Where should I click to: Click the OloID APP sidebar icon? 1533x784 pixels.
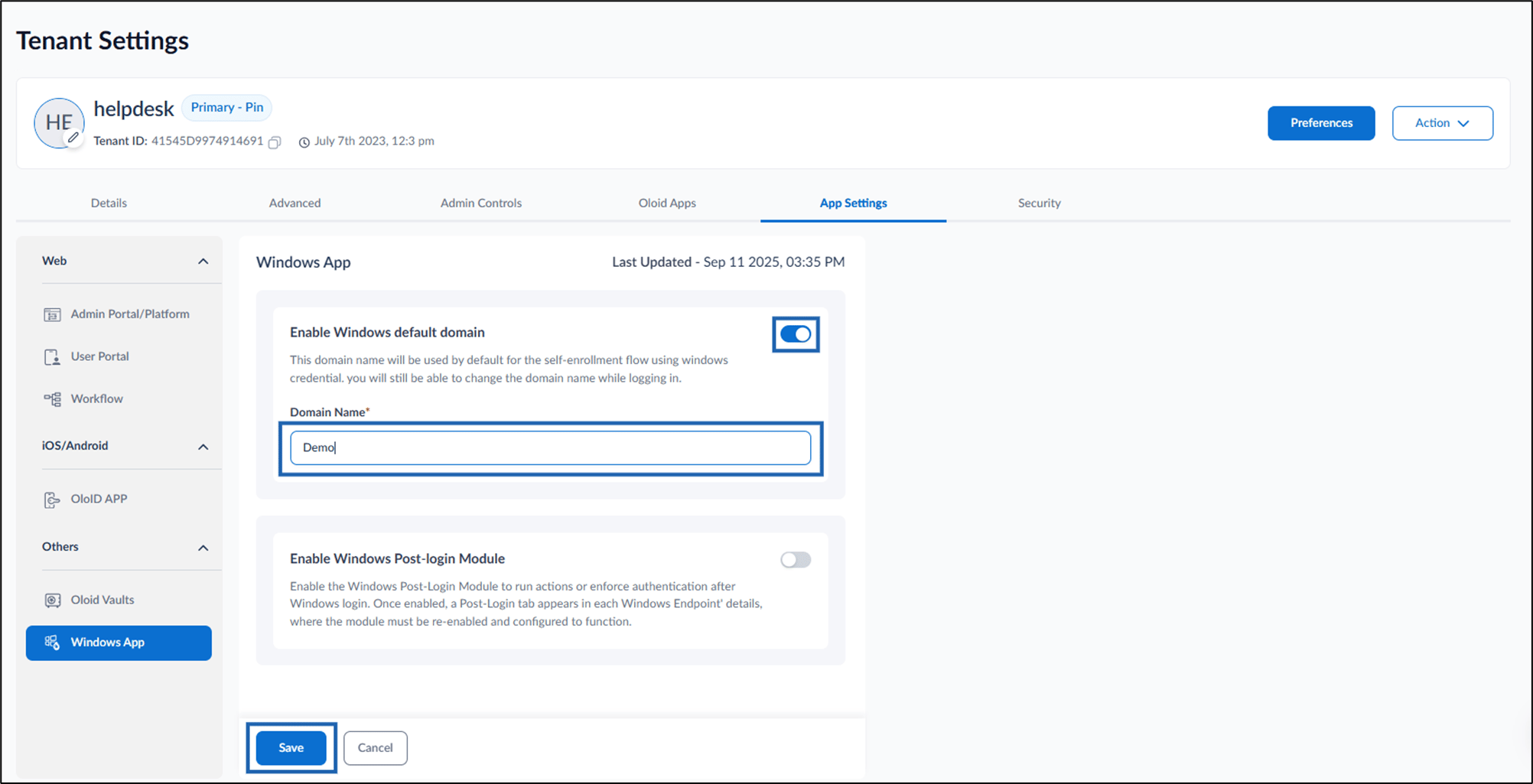click(52, 499)
